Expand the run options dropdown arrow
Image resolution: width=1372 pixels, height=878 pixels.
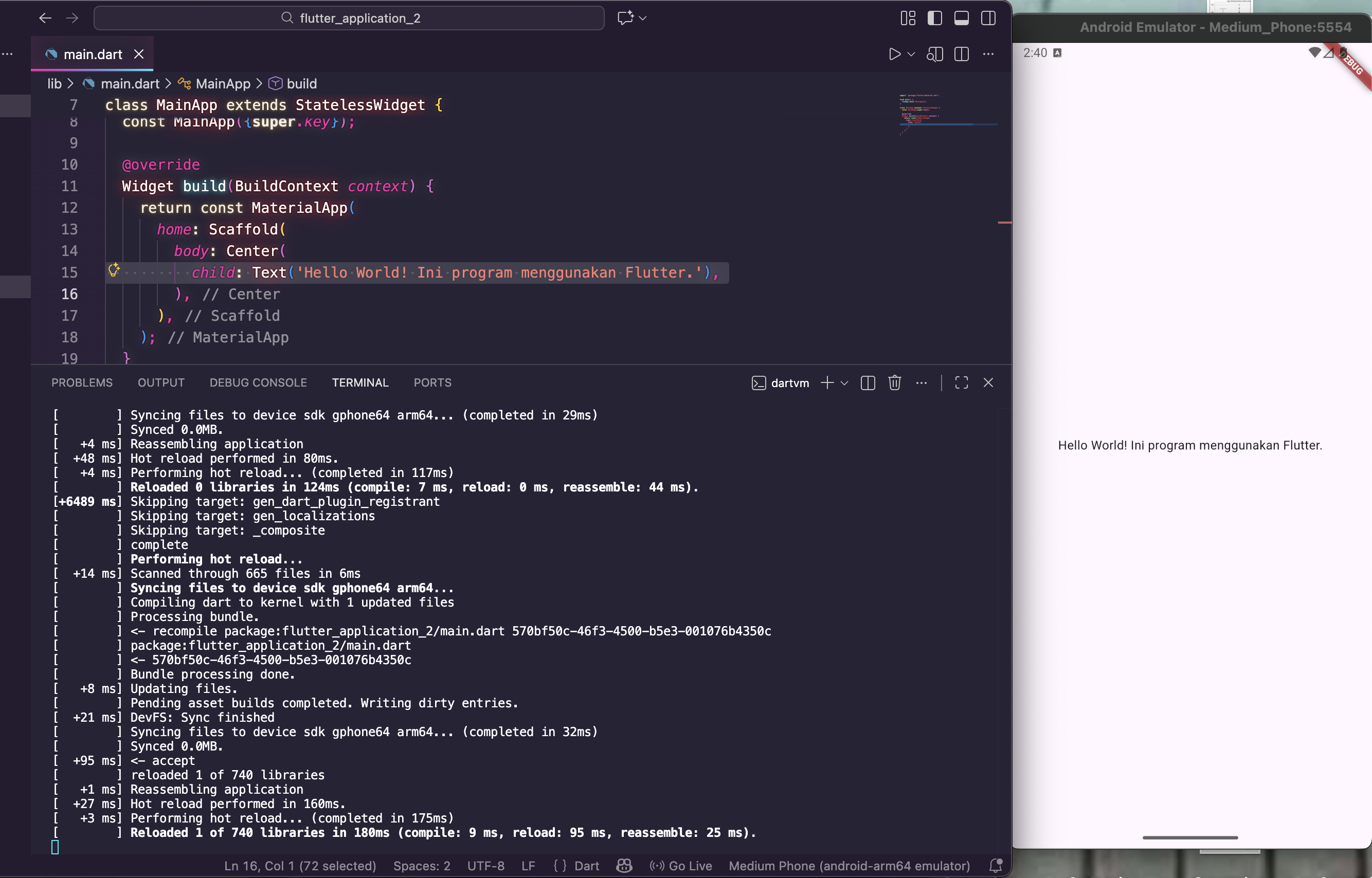(x=911, y=54)
